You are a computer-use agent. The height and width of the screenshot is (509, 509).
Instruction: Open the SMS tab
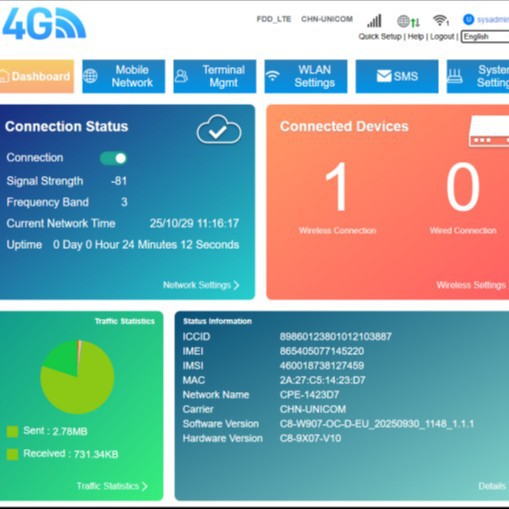pos(397,76)
